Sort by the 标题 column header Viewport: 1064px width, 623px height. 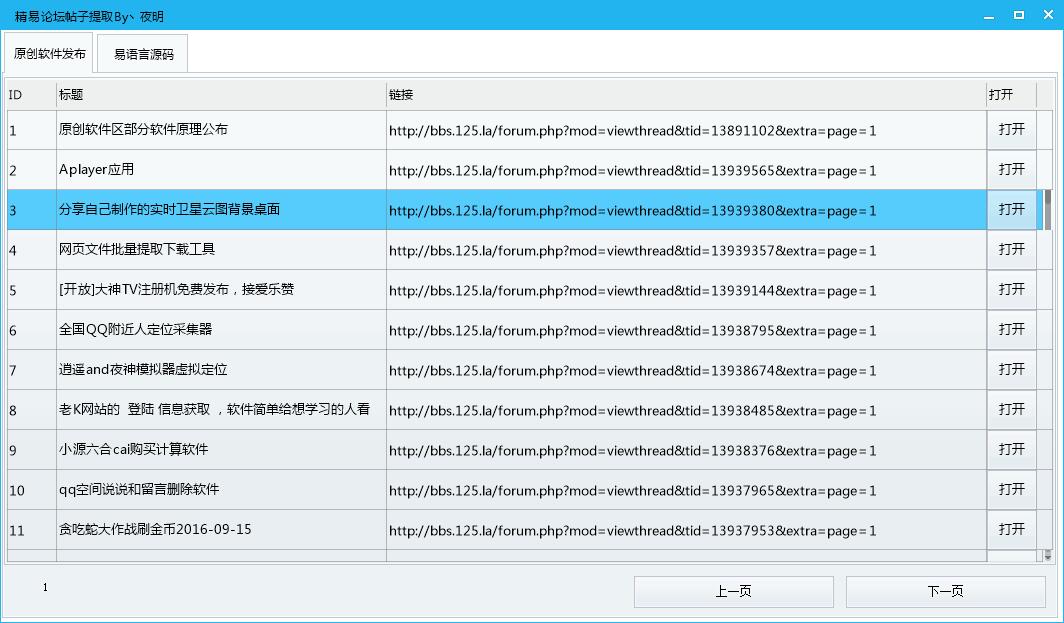[220, 95]
